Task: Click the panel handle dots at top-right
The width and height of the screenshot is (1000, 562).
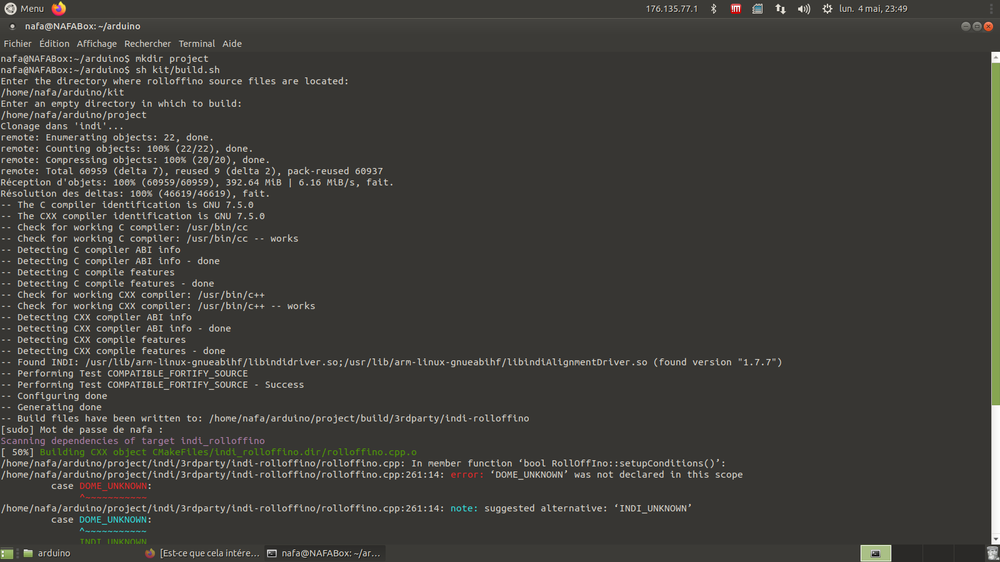Action: pos(992,8)
